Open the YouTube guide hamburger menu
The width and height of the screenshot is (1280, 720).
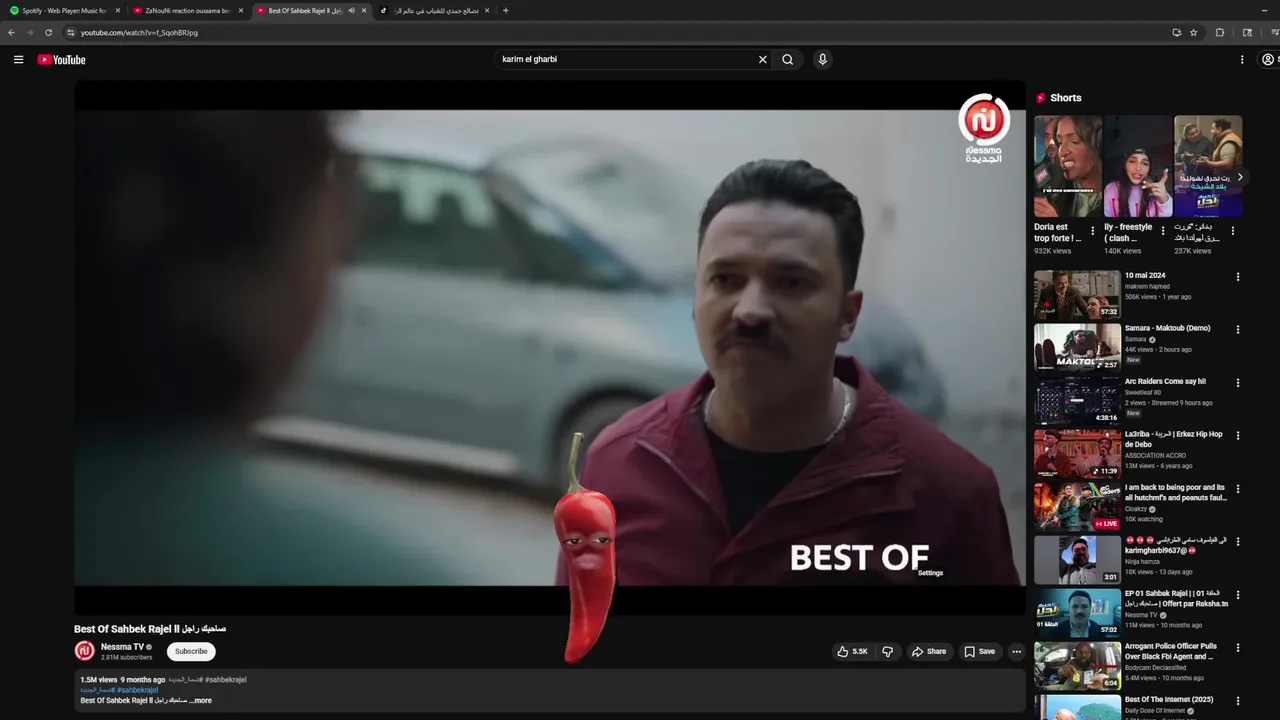(x=18, y=60)
